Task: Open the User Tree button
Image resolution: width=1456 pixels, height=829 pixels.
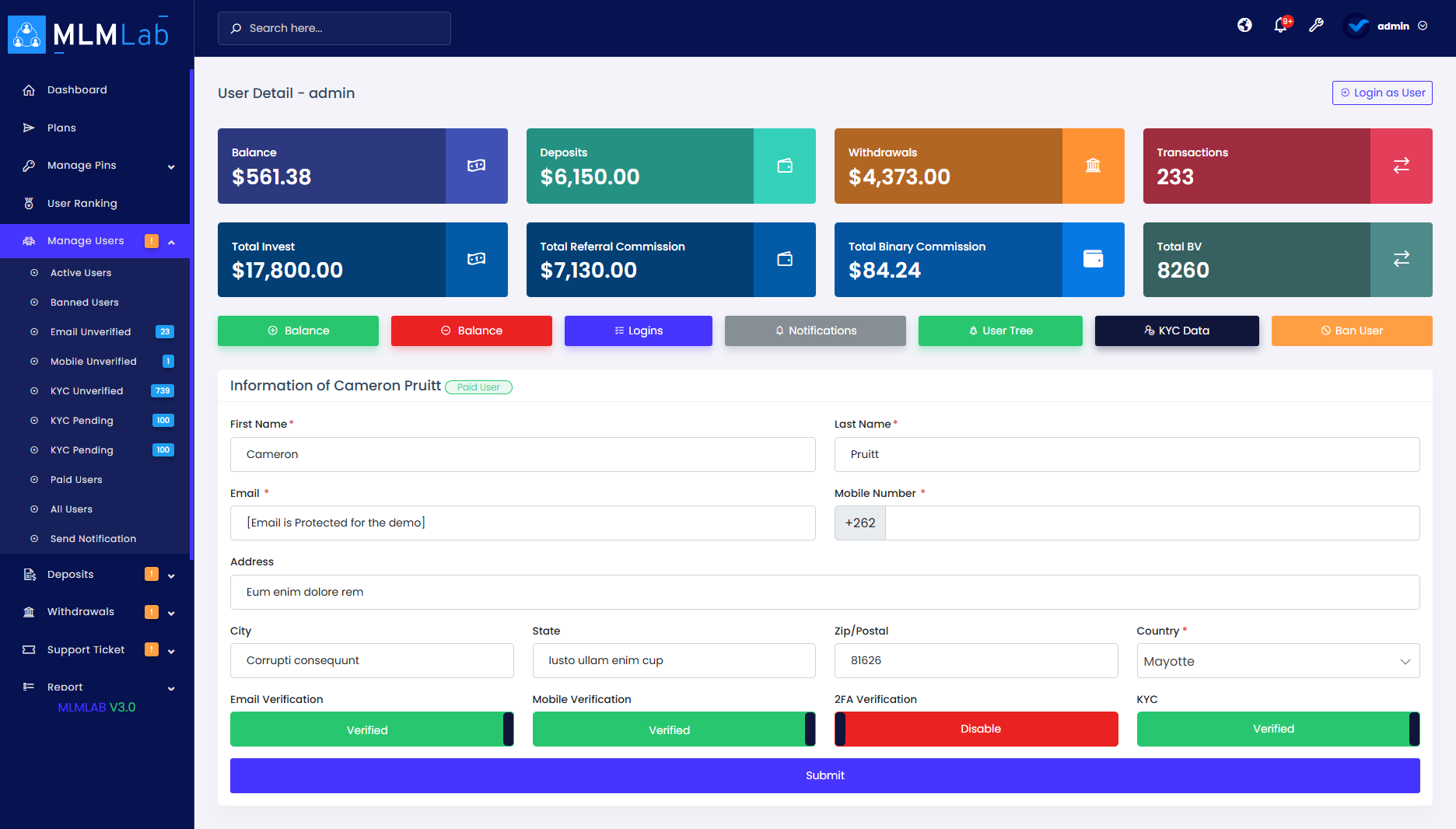Action: click(x=1000, y=331)
